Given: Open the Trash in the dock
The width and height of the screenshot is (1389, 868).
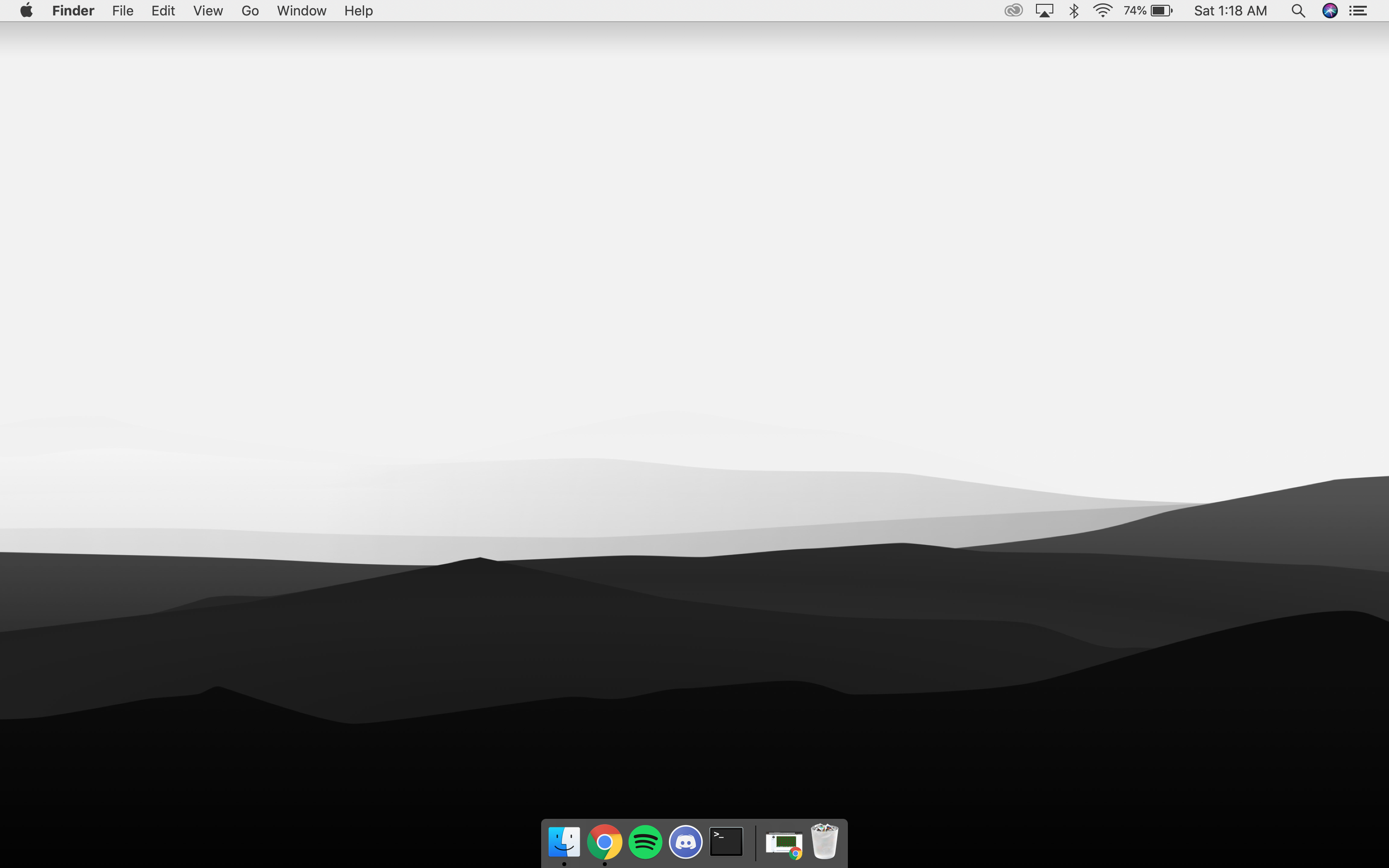Looking at the screenshot, I should 824,841.
